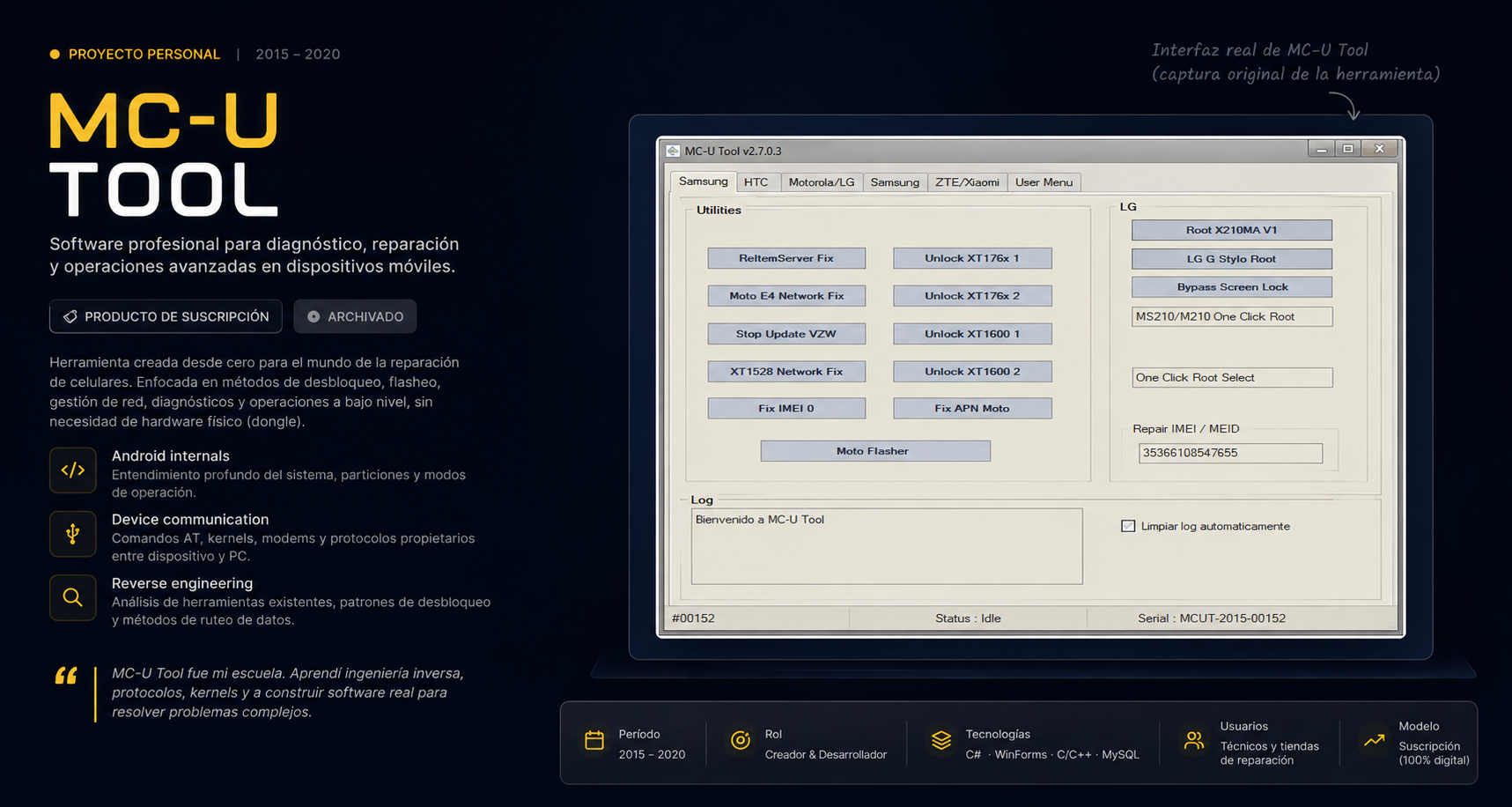Screen dimensions: 1512x807
Task: Close the MC-U Tool window
Action: click(x=1380, y=149)
